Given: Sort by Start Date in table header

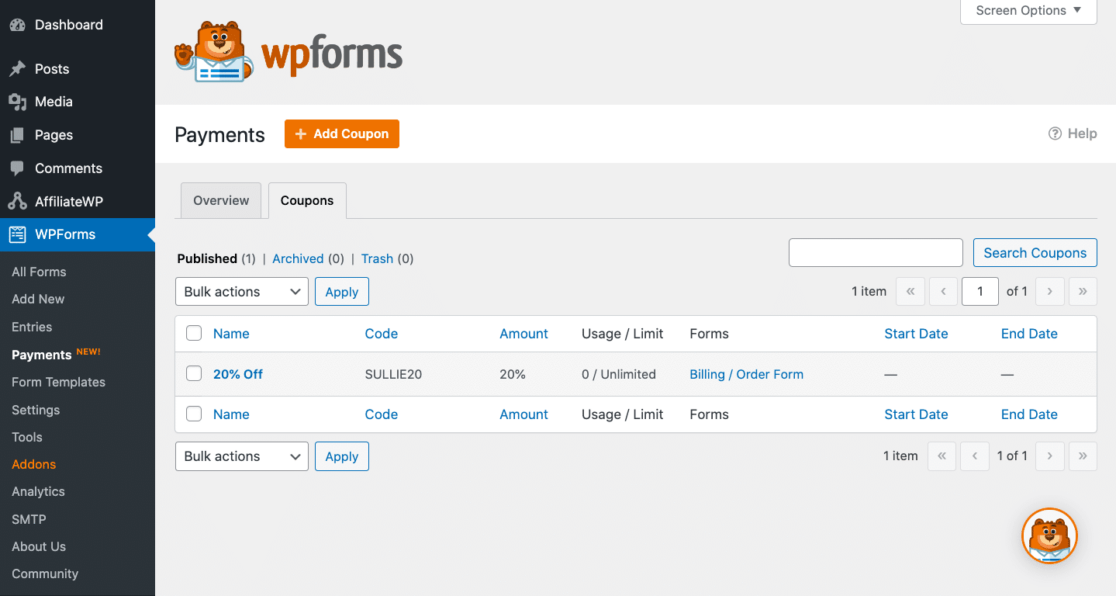Looking at the screenshot, I should pos(916,333).
